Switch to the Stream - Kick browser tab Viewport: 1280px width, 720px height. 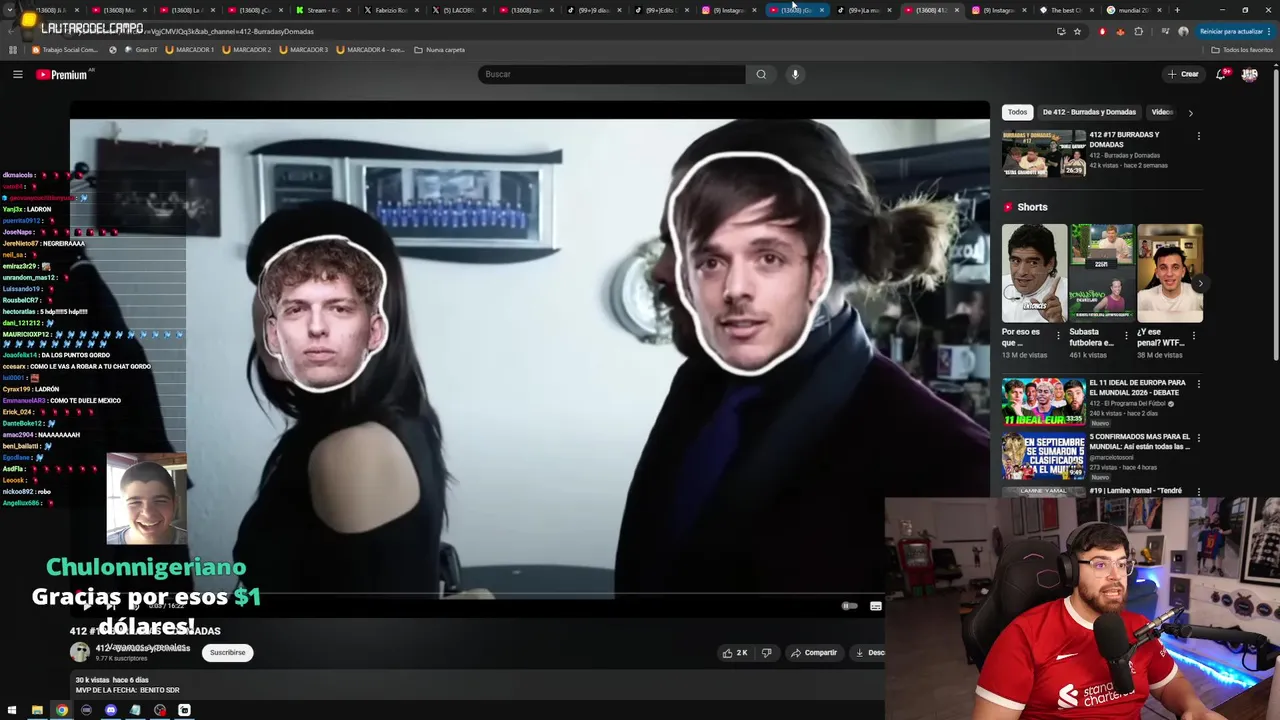coord(322,10)
